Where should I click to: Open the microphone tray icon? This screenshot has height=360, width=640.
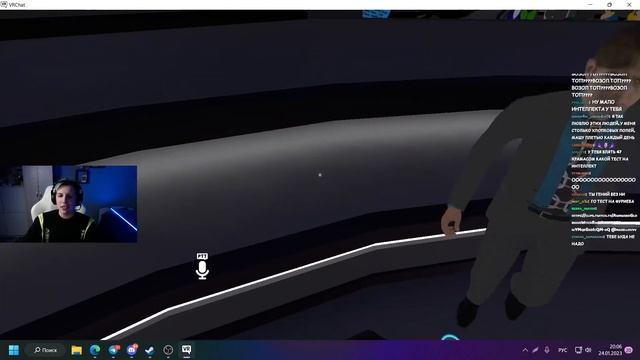tap(547, 350)
